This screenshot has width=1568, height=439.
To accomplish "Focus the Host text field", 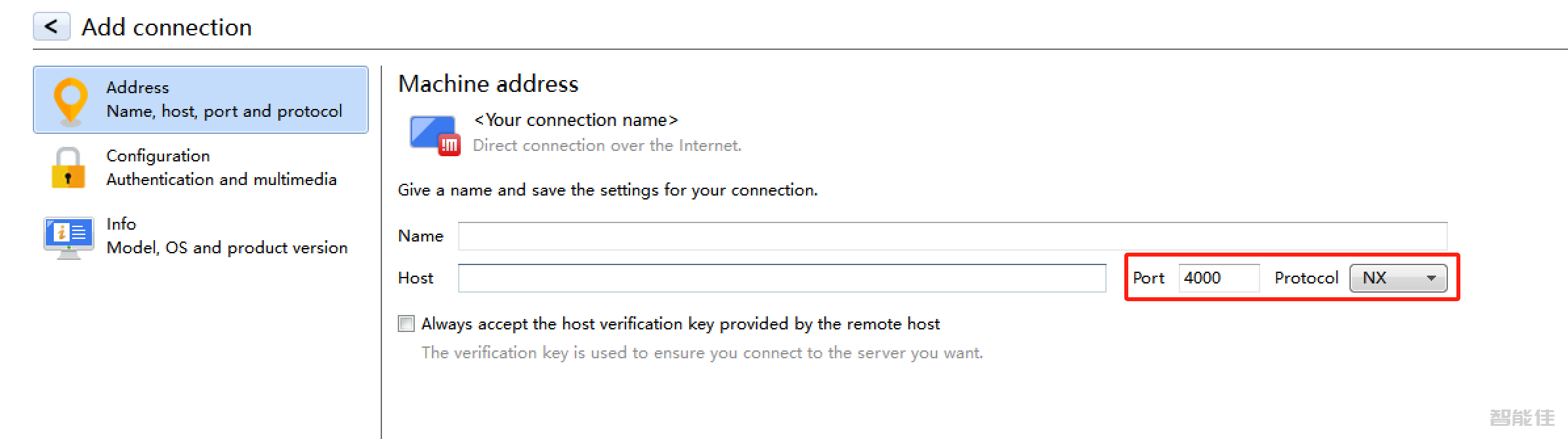I will click(781, 278).
